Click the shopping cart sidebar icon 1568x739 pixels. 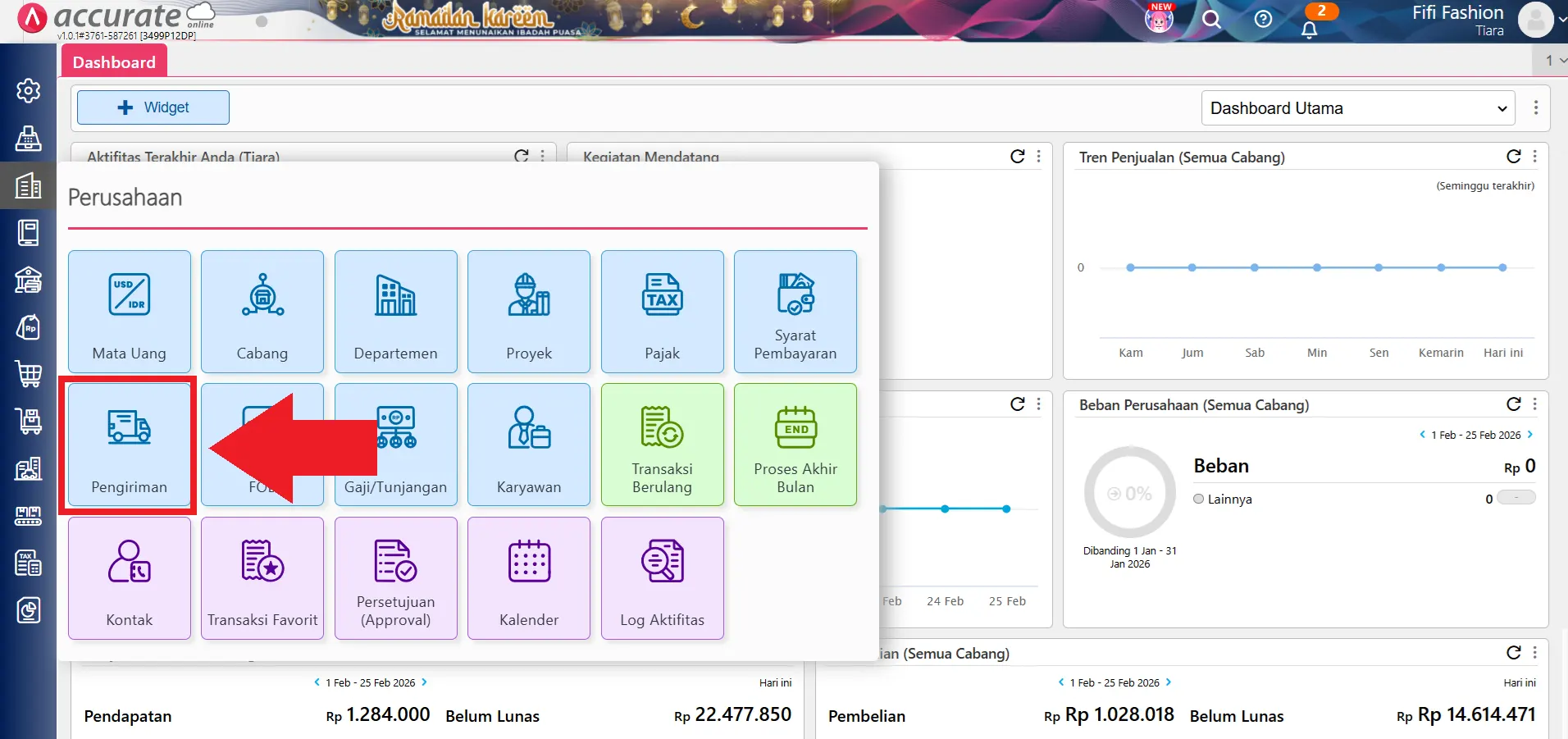coord(29,374)
